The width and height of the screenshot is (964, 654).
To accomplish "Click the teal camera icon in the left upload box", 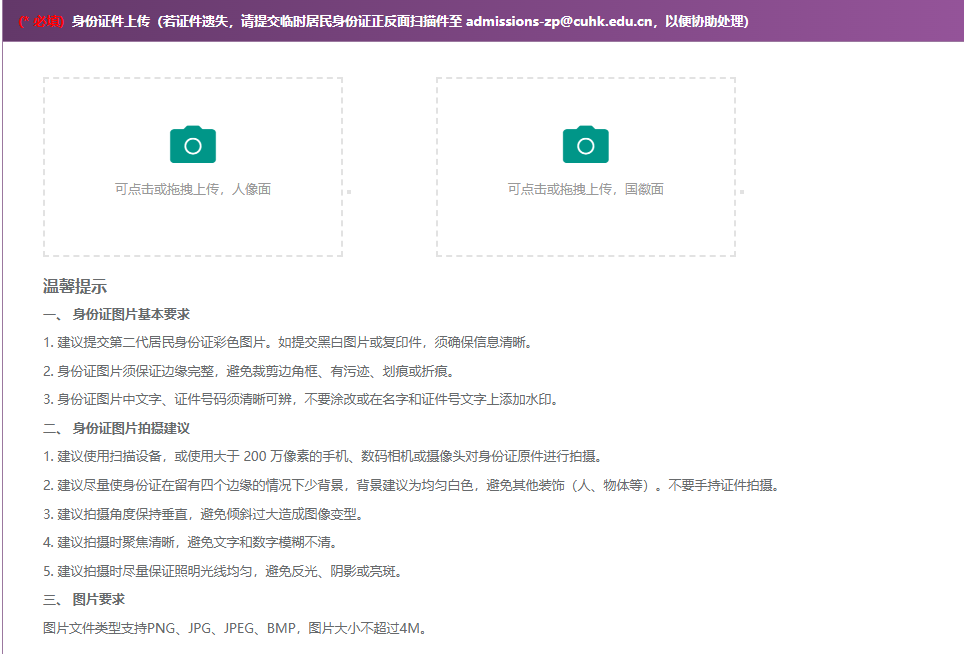I will pos(193,144).
